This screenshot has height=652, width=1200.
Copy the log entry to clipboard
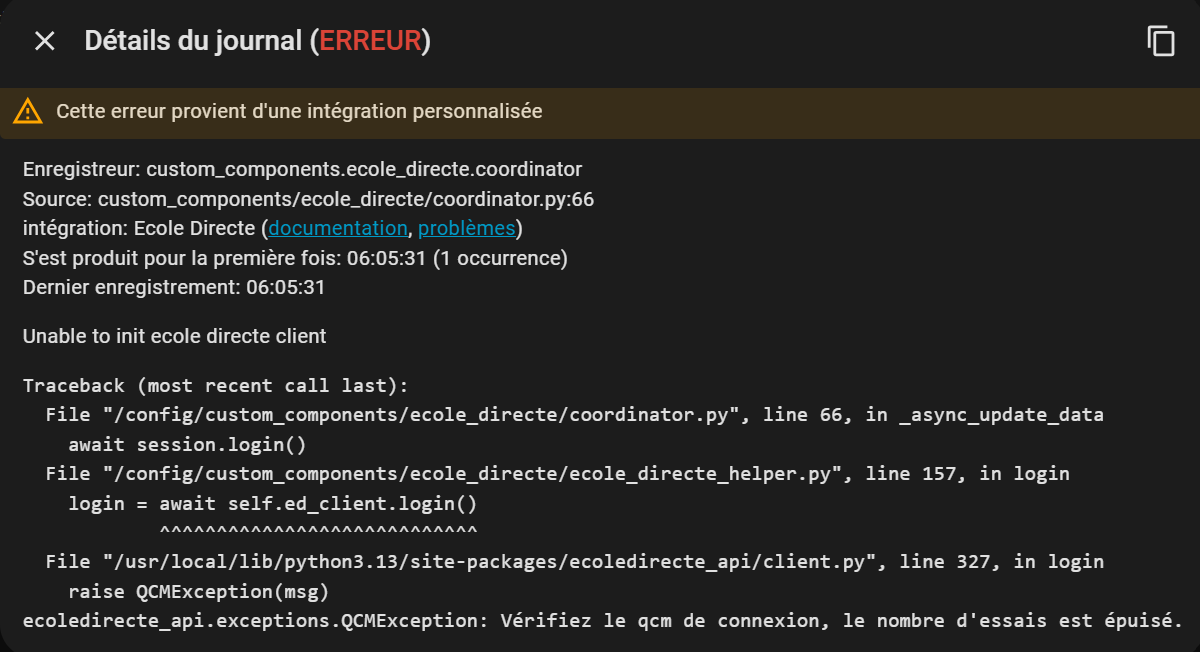(x=1160, y=41)
